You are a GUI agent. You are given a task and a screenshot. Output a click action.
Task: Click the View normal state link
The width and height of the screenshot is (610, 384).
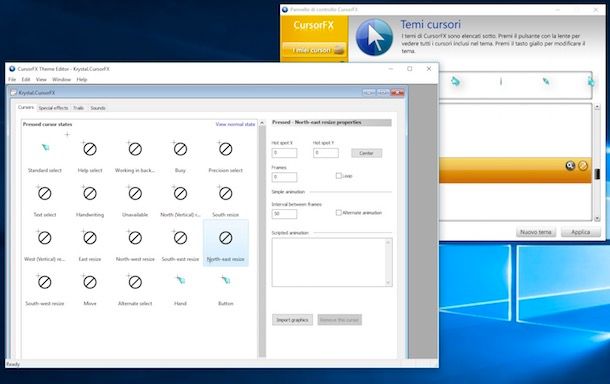(235, 124)
